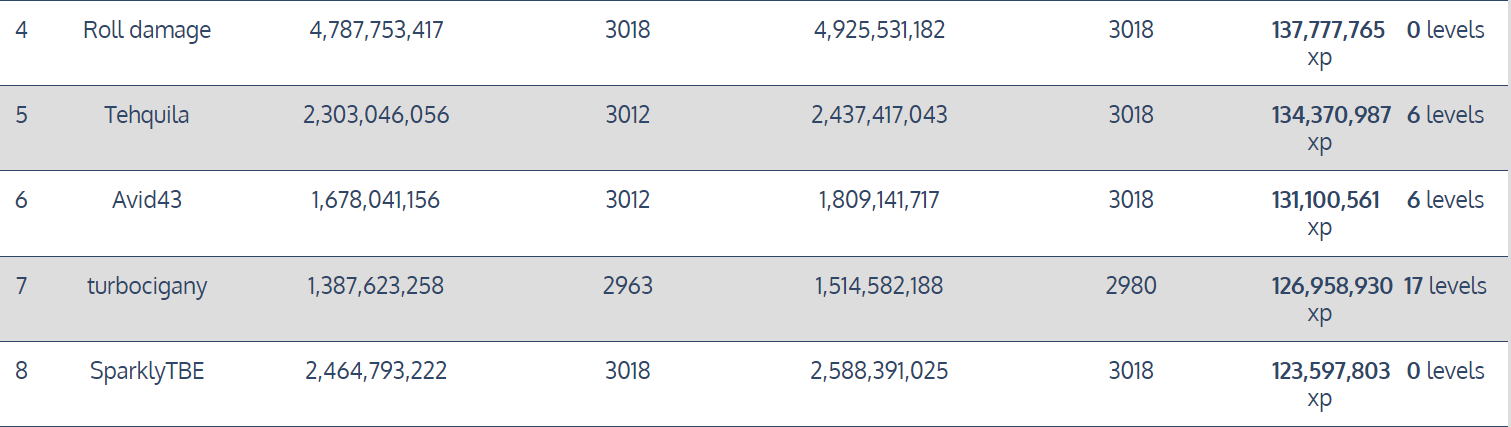Open the Avid43 player name

click(x=147, y=200)
